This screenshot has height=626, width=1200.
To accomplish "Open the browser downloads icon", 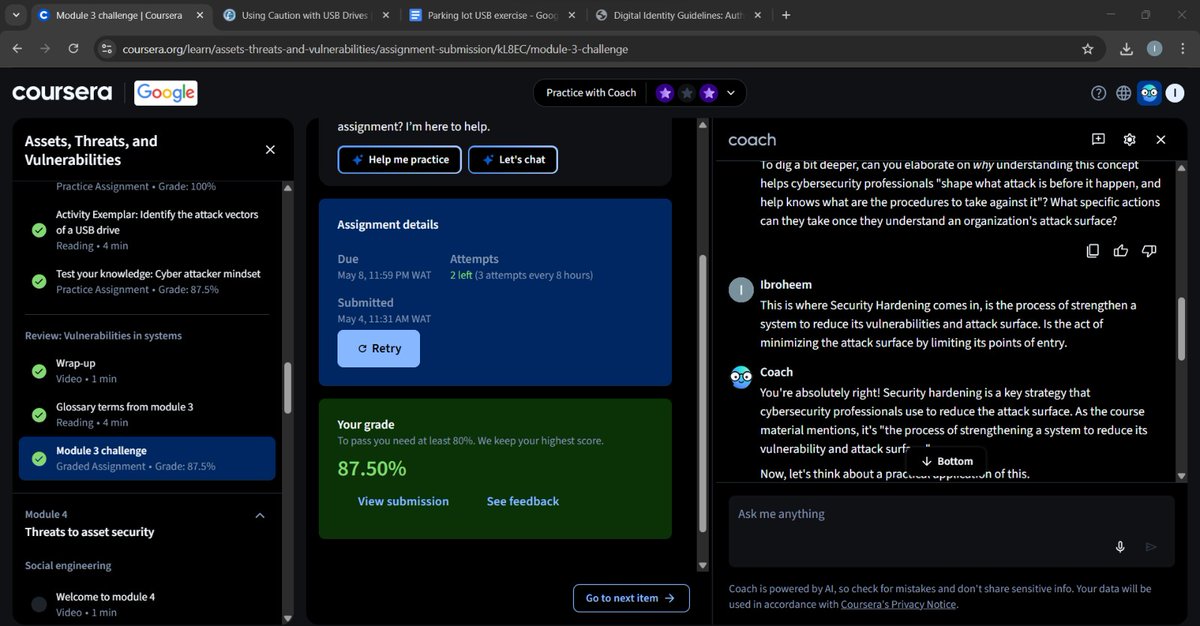I will (1127, 48).
